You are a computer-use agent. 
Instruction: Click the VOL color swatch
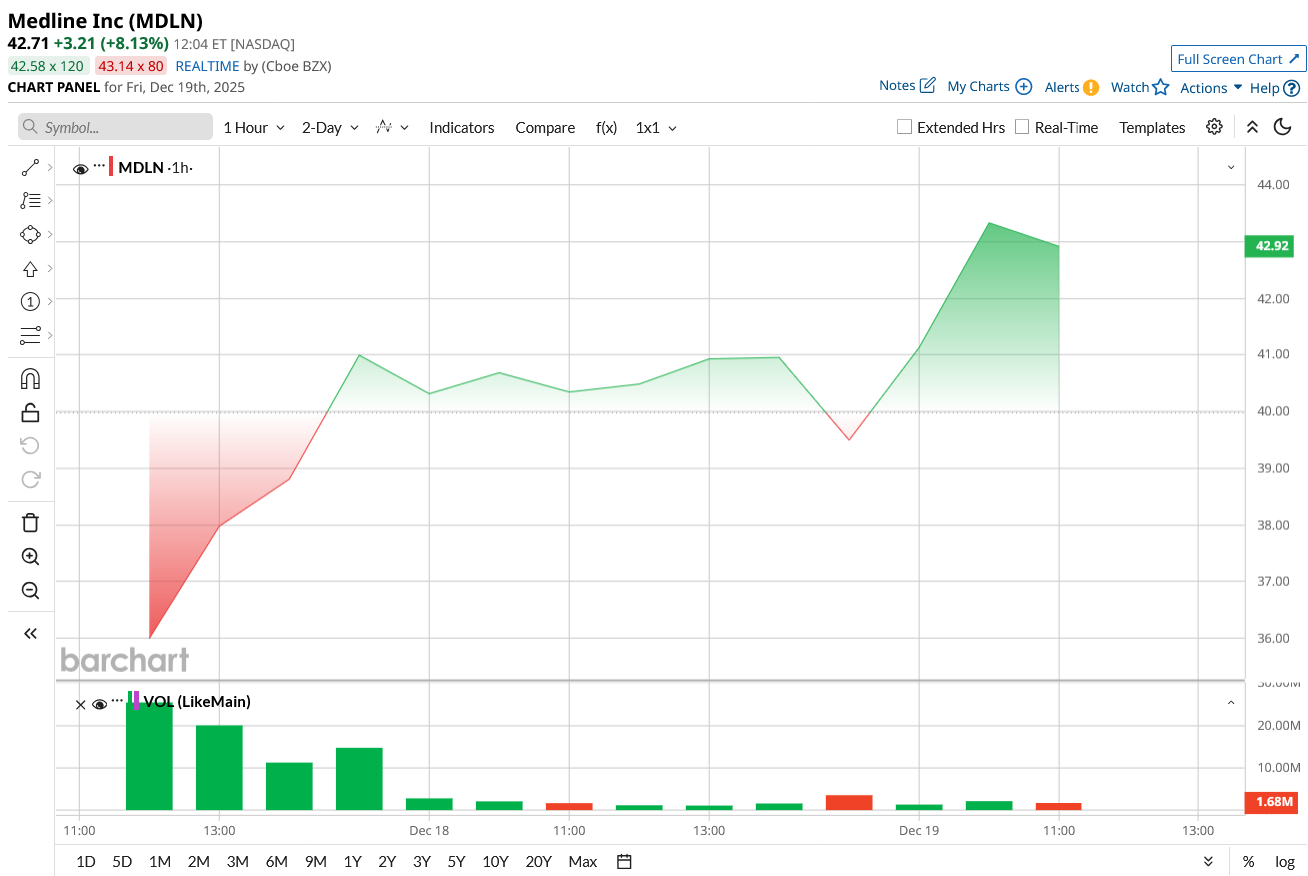pos(134,700)
